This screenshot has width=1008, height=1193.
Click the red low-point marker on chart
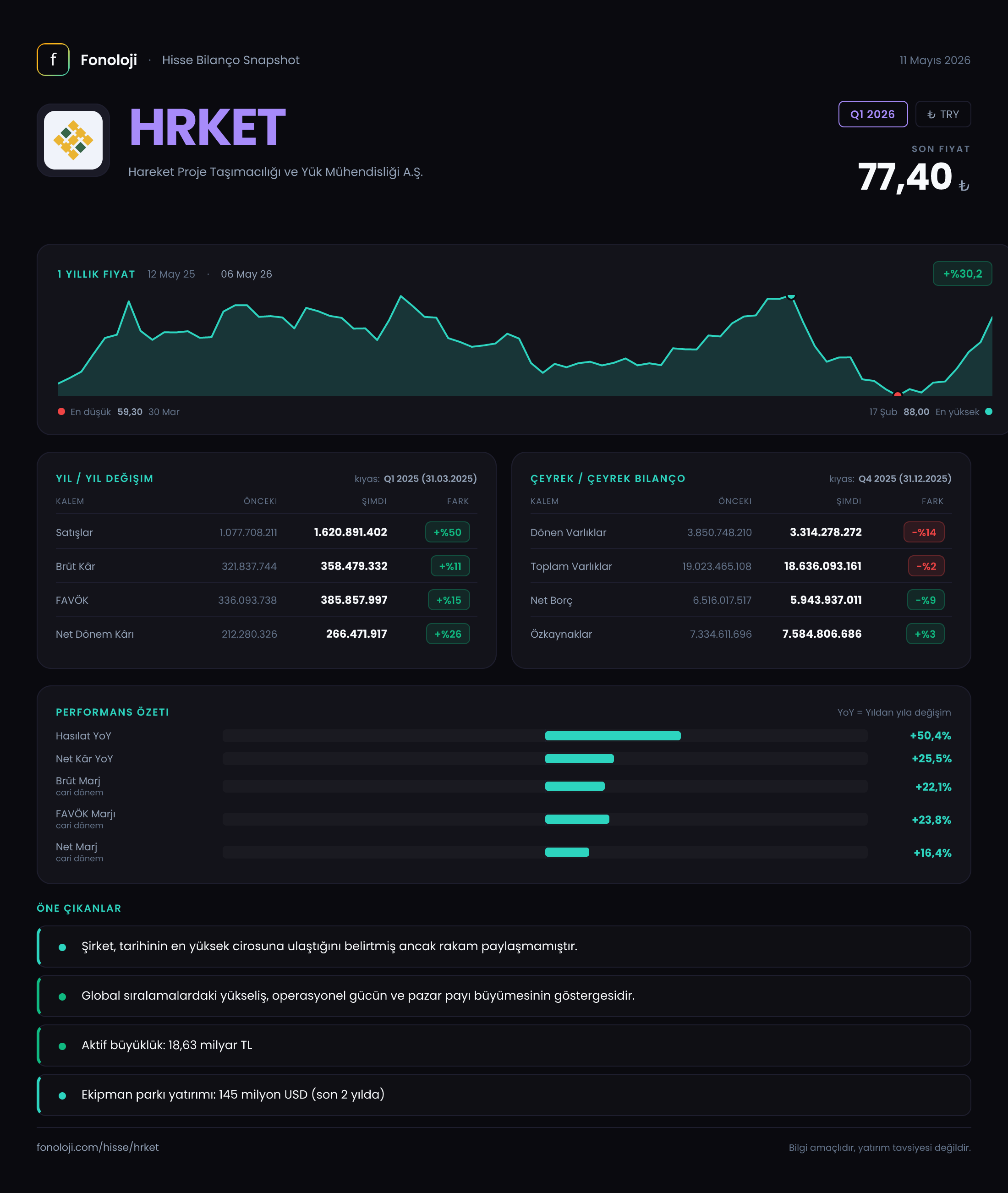point(898,394)
